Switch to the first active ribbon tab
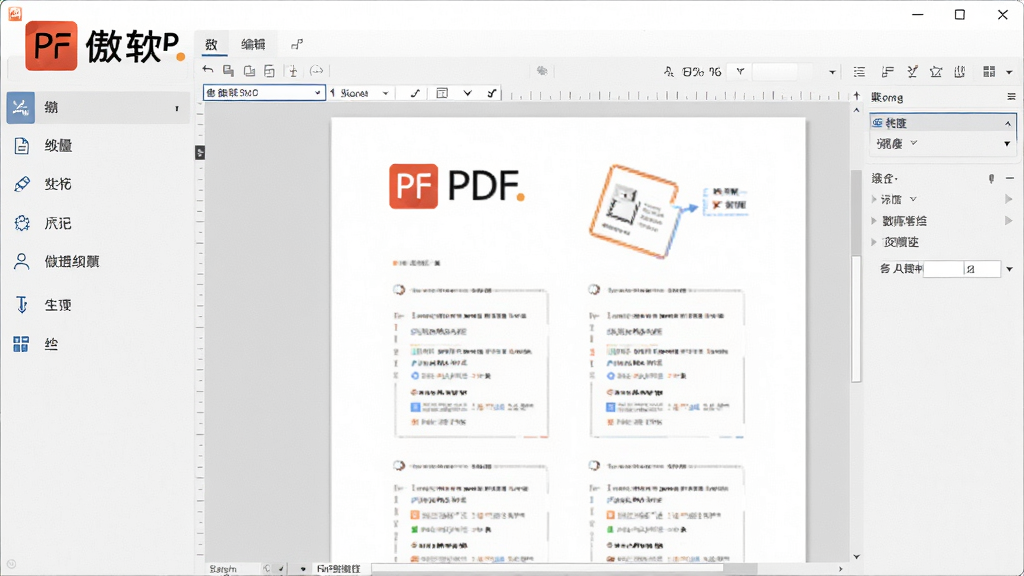1024x576 pixels. [212, 44]
